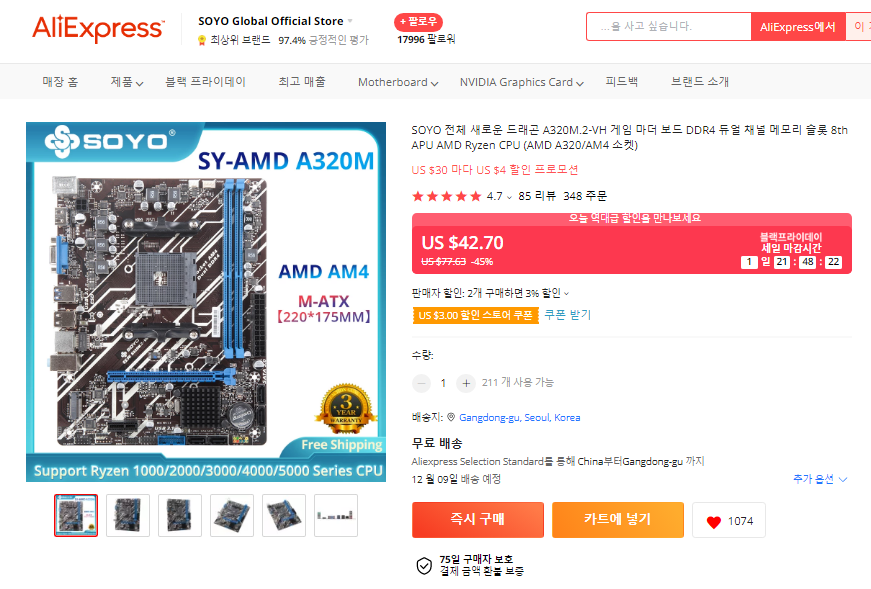Select the last ports view thumbnail
The image size is (871, 589).
point(336,515)
